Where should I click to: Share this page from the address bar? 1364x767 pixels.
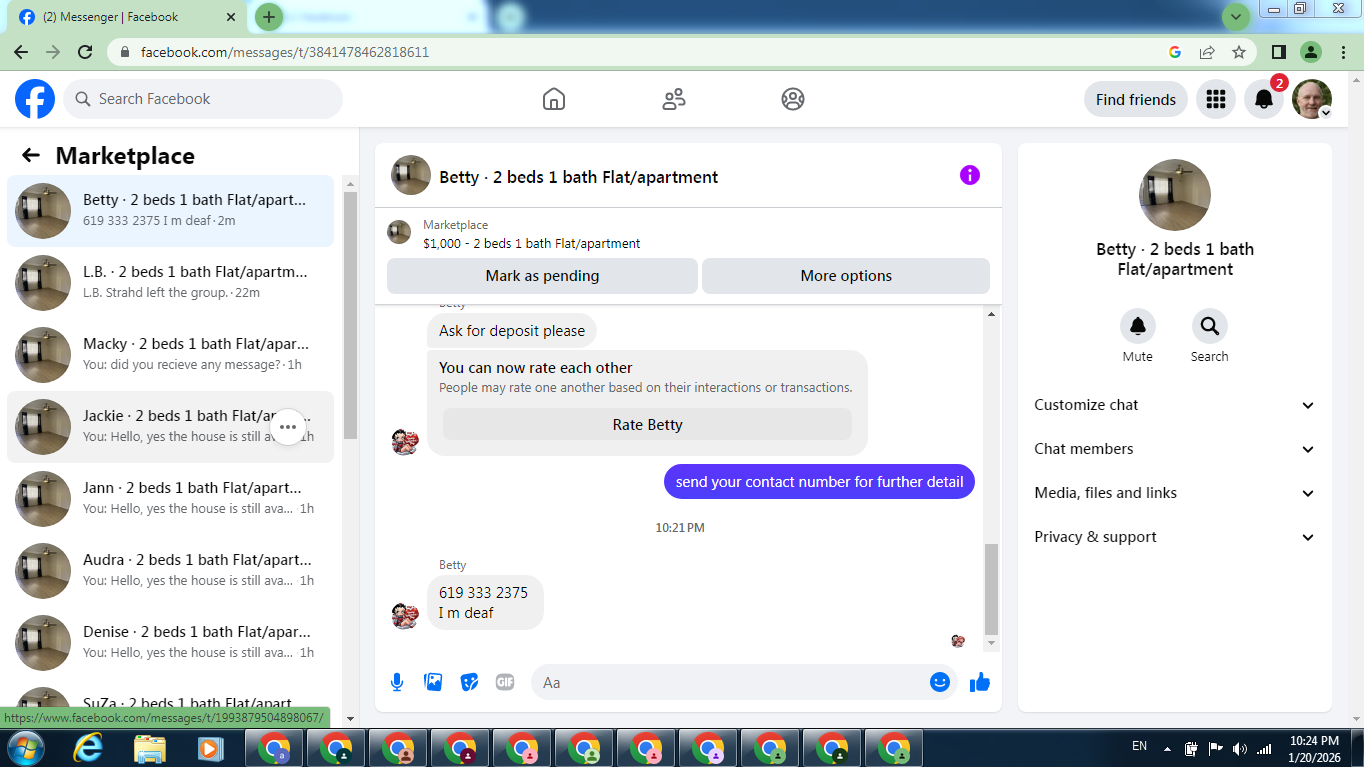1207,52
